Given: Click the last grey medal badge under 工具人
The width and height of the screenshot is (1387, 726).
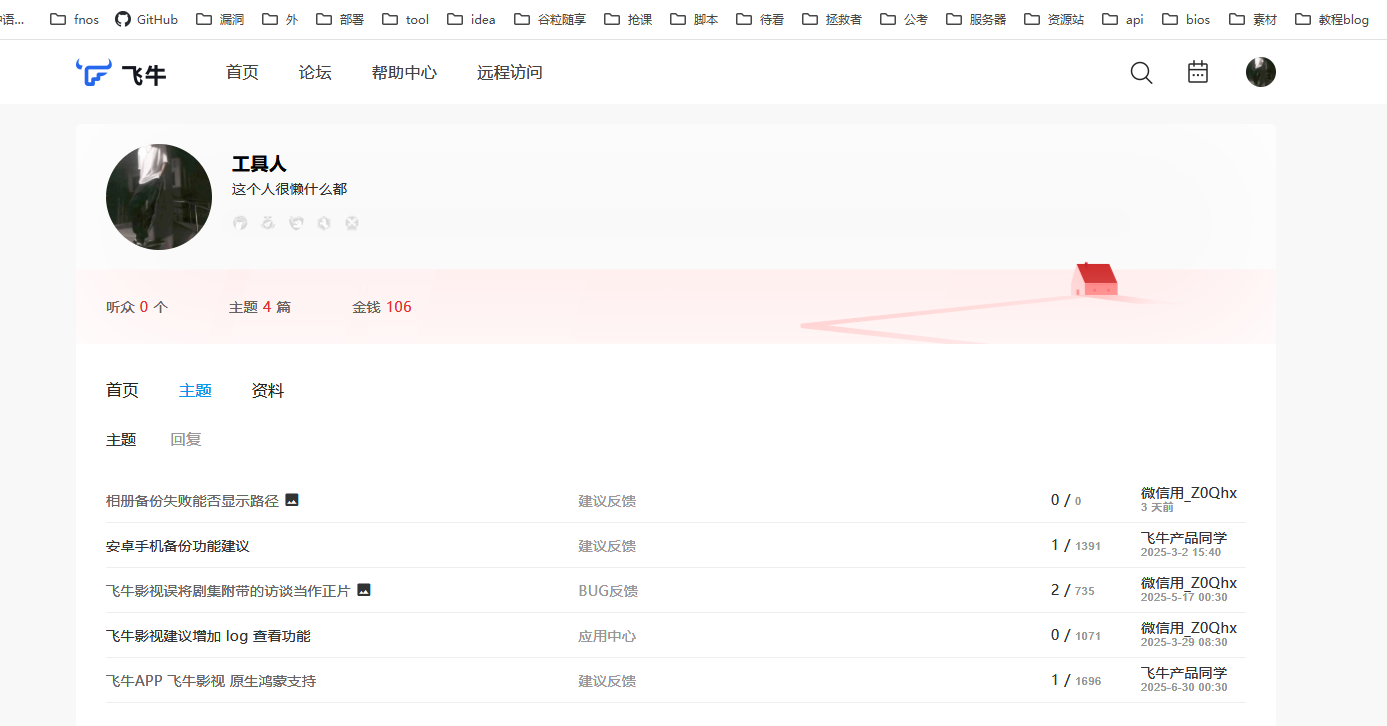Looking at the screenshot, I should pyautogui.click(x=352, y=223).
